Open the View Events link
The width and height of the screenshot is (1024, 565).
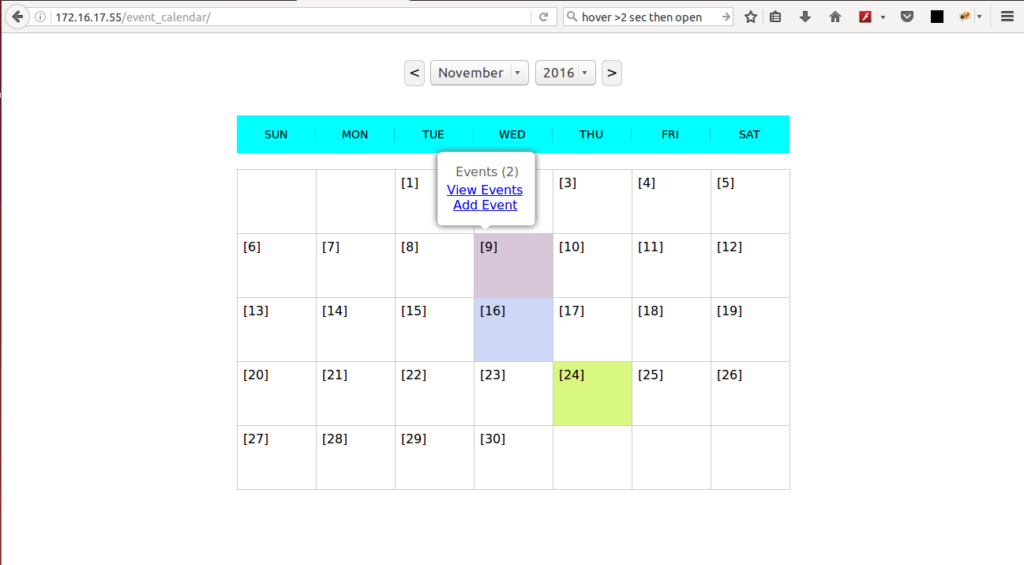point(485,189)
